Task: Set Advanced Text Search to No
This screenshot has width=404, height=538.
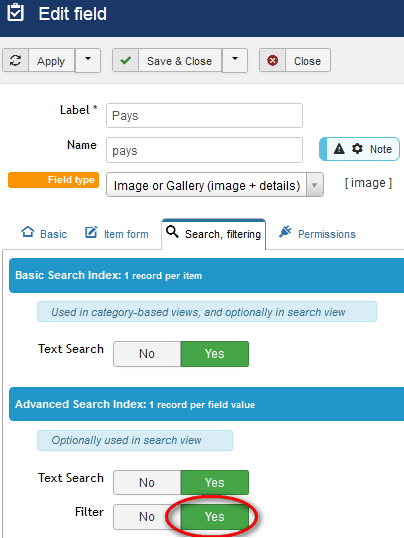Action: coord(147,482)
